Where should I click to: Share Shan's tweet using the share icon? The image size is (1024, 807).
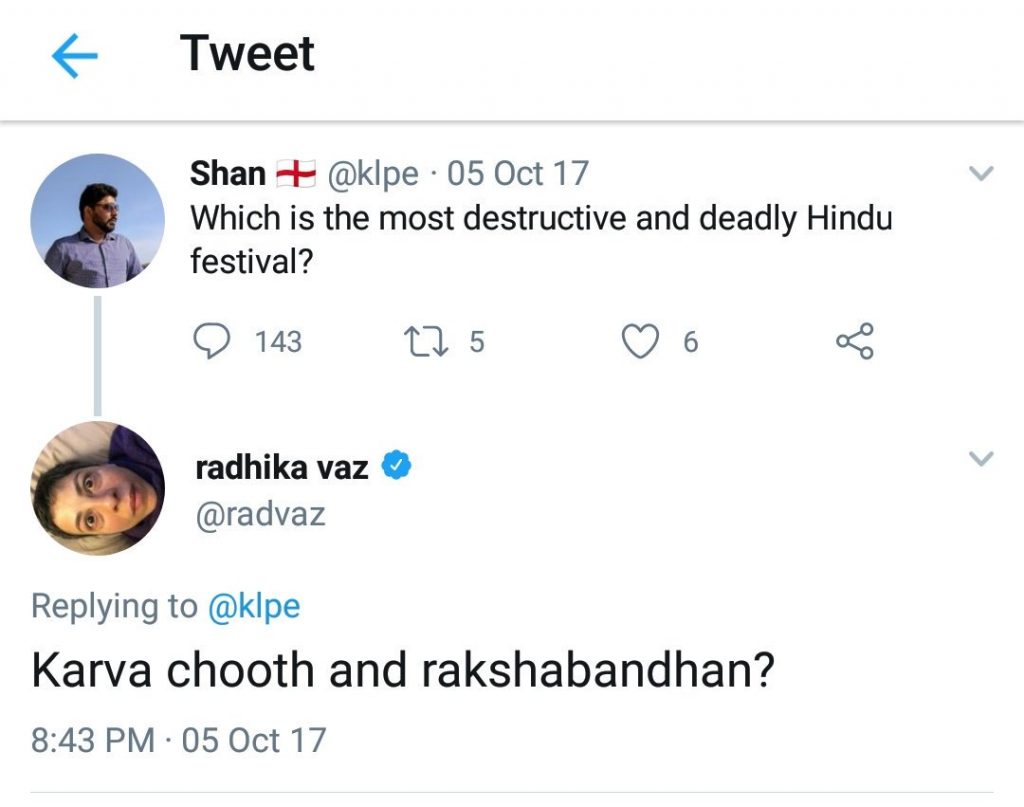pos(854,342)
